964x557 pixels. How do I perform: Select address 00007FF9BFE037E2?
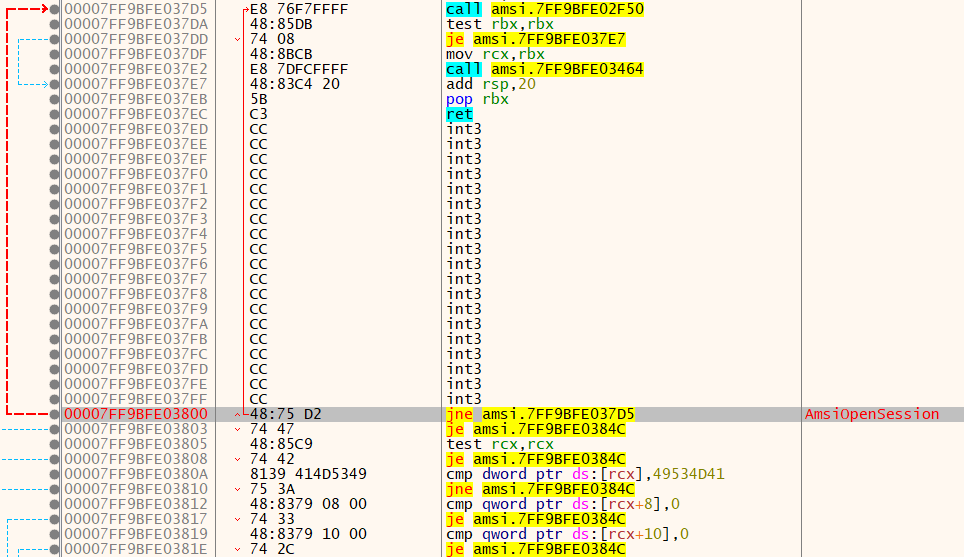click(136, 69)
